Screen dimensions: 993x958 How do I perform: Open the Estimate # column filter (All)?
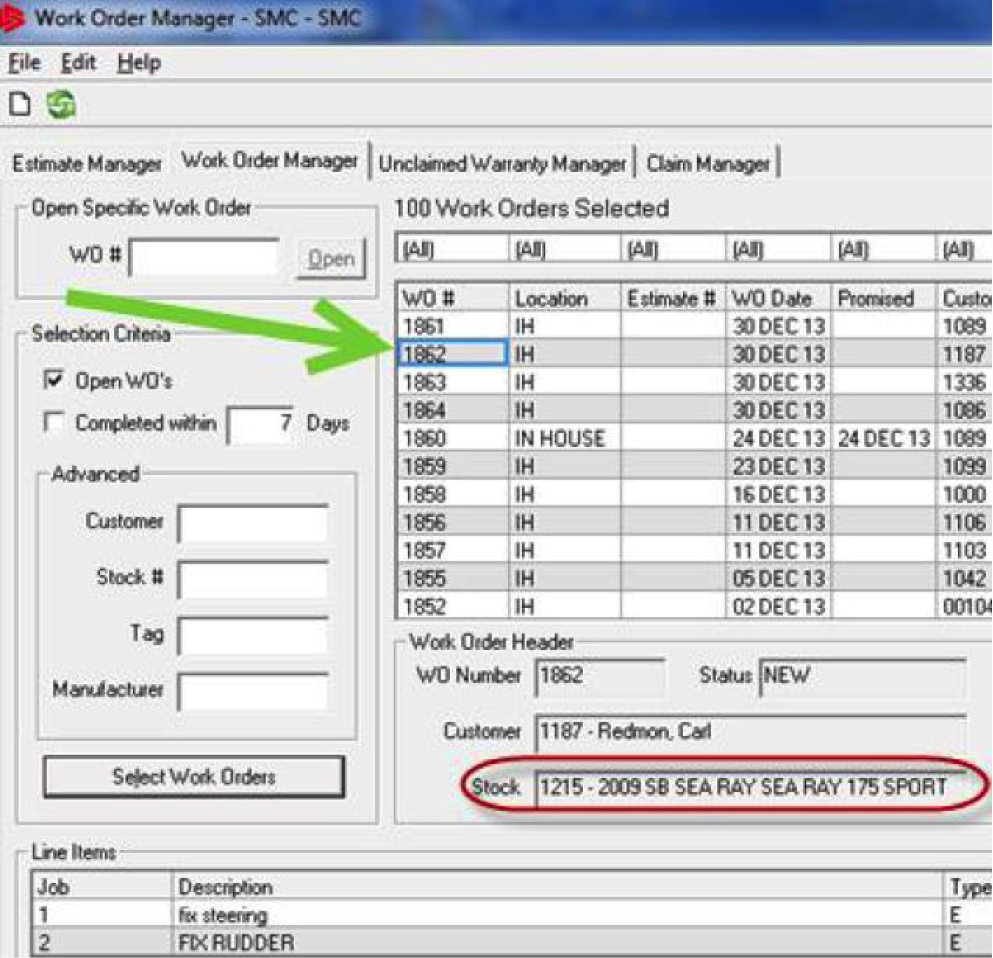coord(674,249)
